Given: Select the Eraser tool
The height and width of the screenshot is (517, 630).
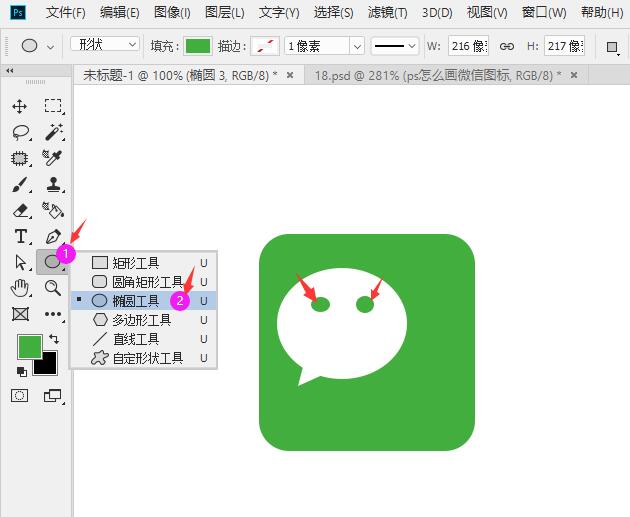Looking at the screenshot, I should (x=20, y=210).
